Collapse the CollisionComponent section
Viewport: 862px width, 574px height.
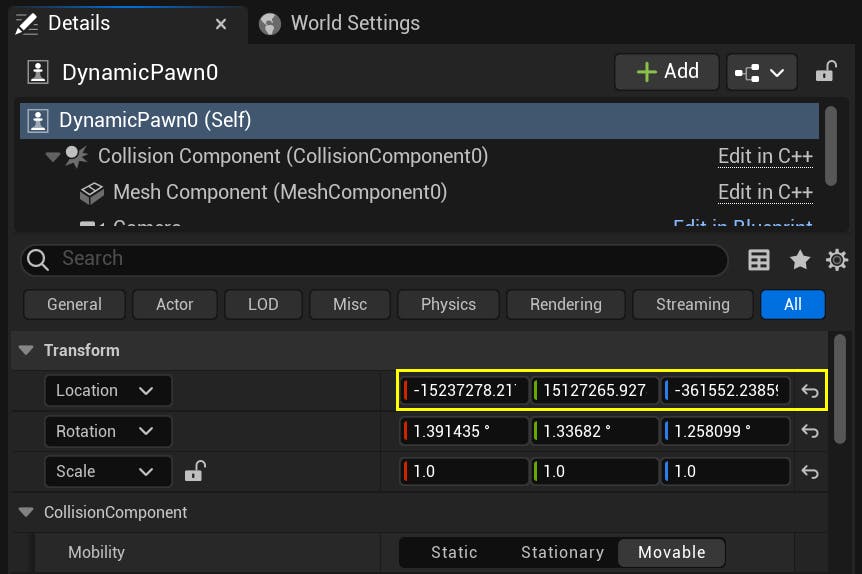(x=26, y=512)
